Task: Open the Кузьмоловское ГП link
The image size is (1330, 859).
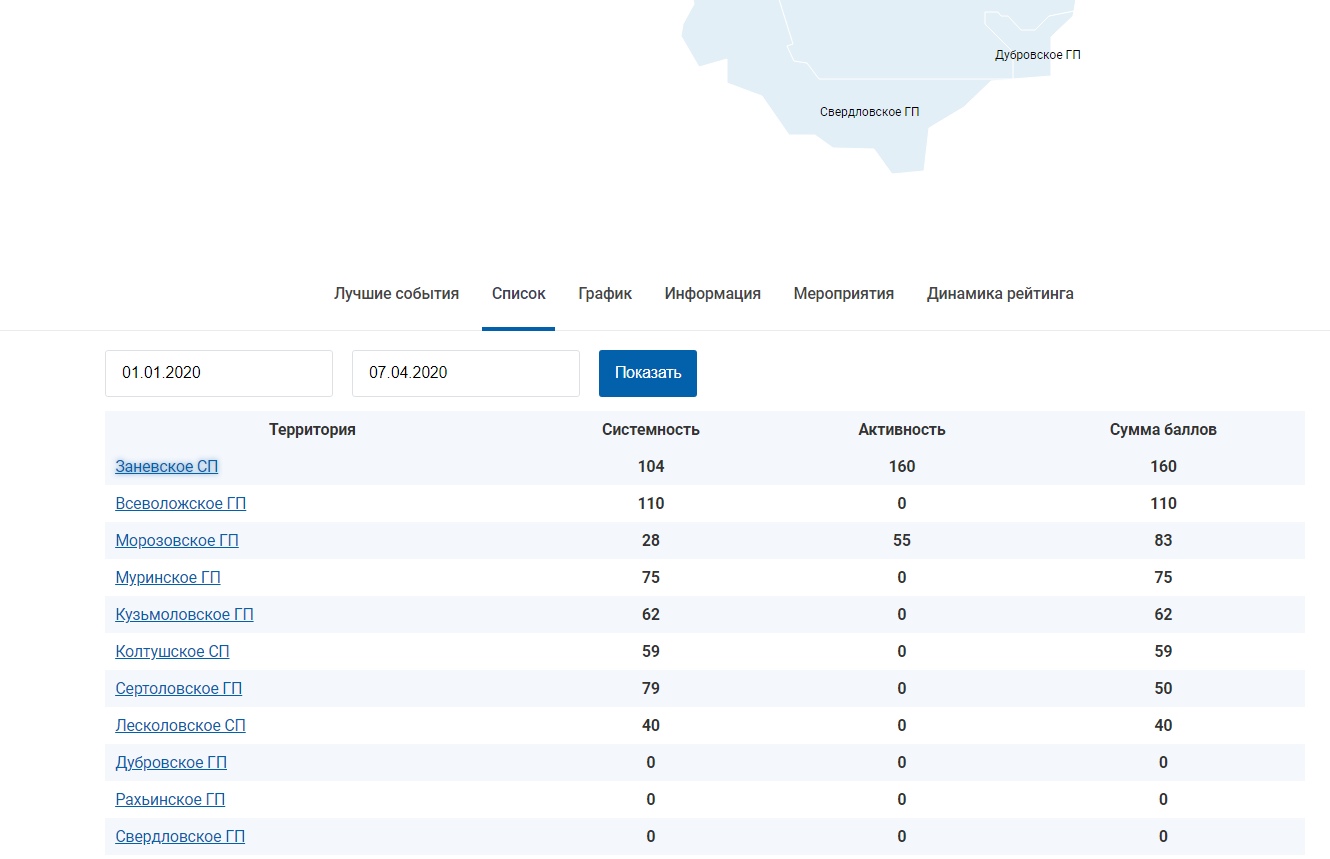Action: pyautogui.click(x=185, y=614)
